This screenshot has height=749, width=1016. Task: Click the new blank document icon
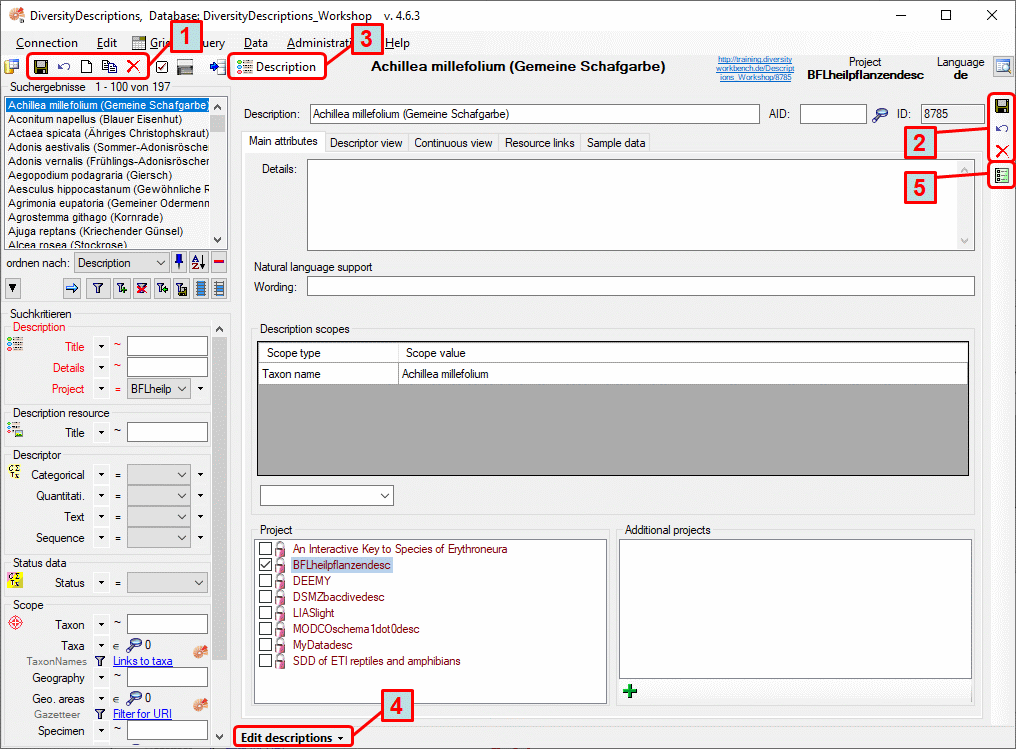point(87,67)
